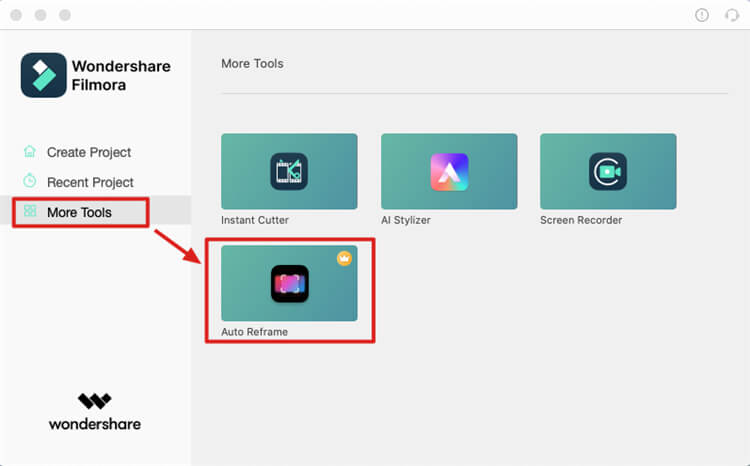Click the Screen Recorder label
This screenshot has height=466, width=750.
(581, 220)
